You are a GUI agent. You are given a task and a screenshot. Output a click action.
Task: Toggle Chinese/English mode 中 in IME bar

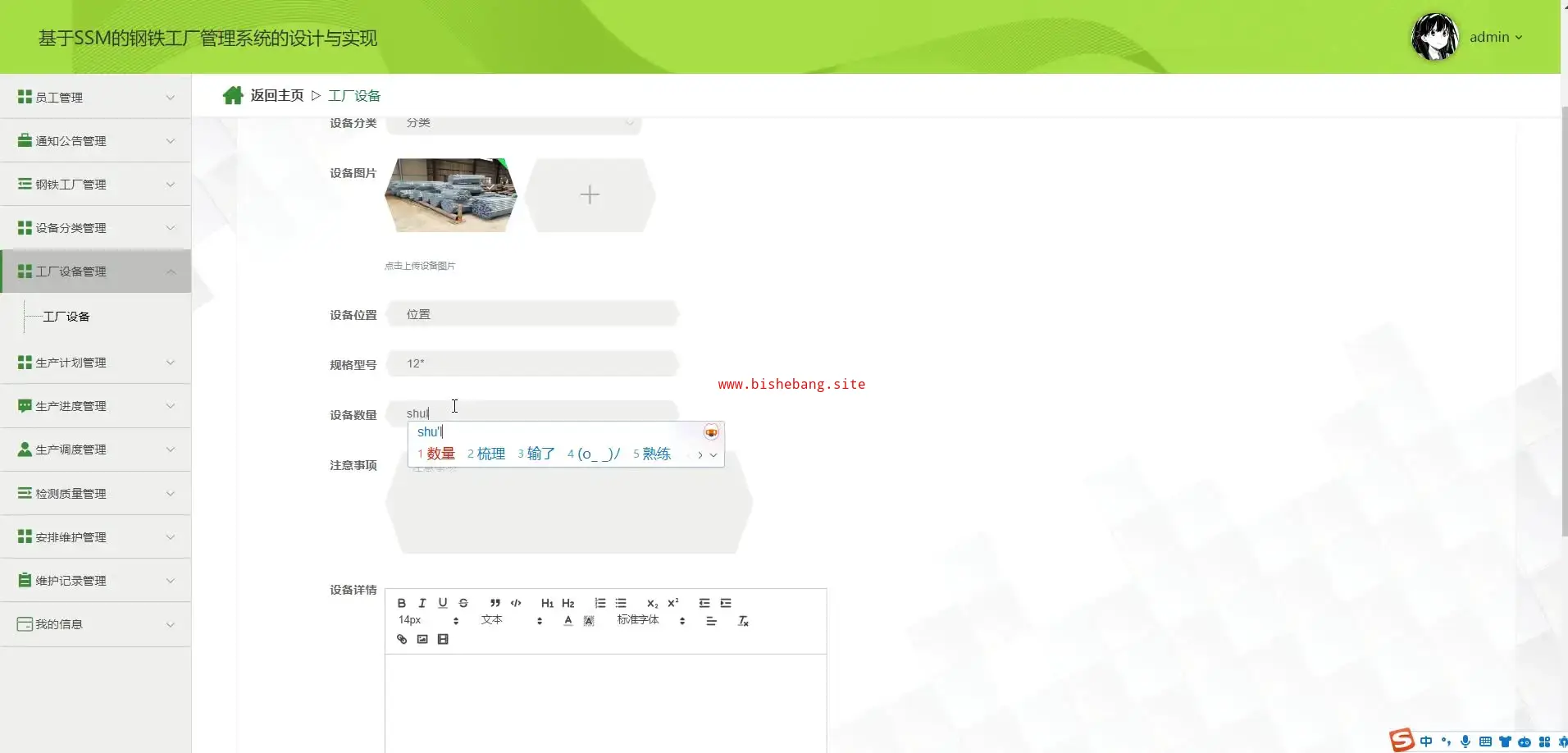coord(1426,742)
